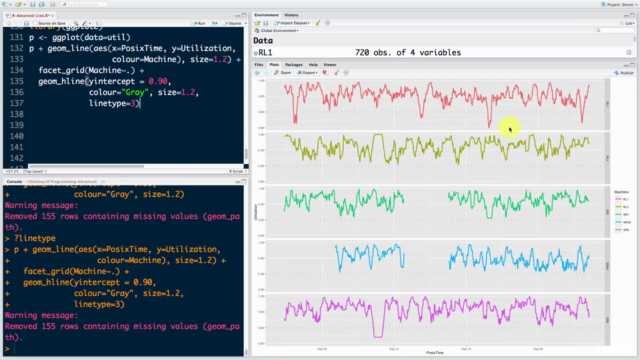
Task: Click the plot Zoom button
Action: pyautogui.click(x=282, y=73)
